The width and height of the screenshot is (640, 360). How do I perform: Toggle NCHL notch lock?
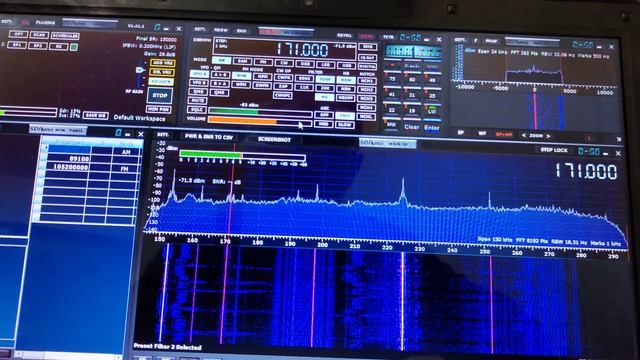click(366, 117)
